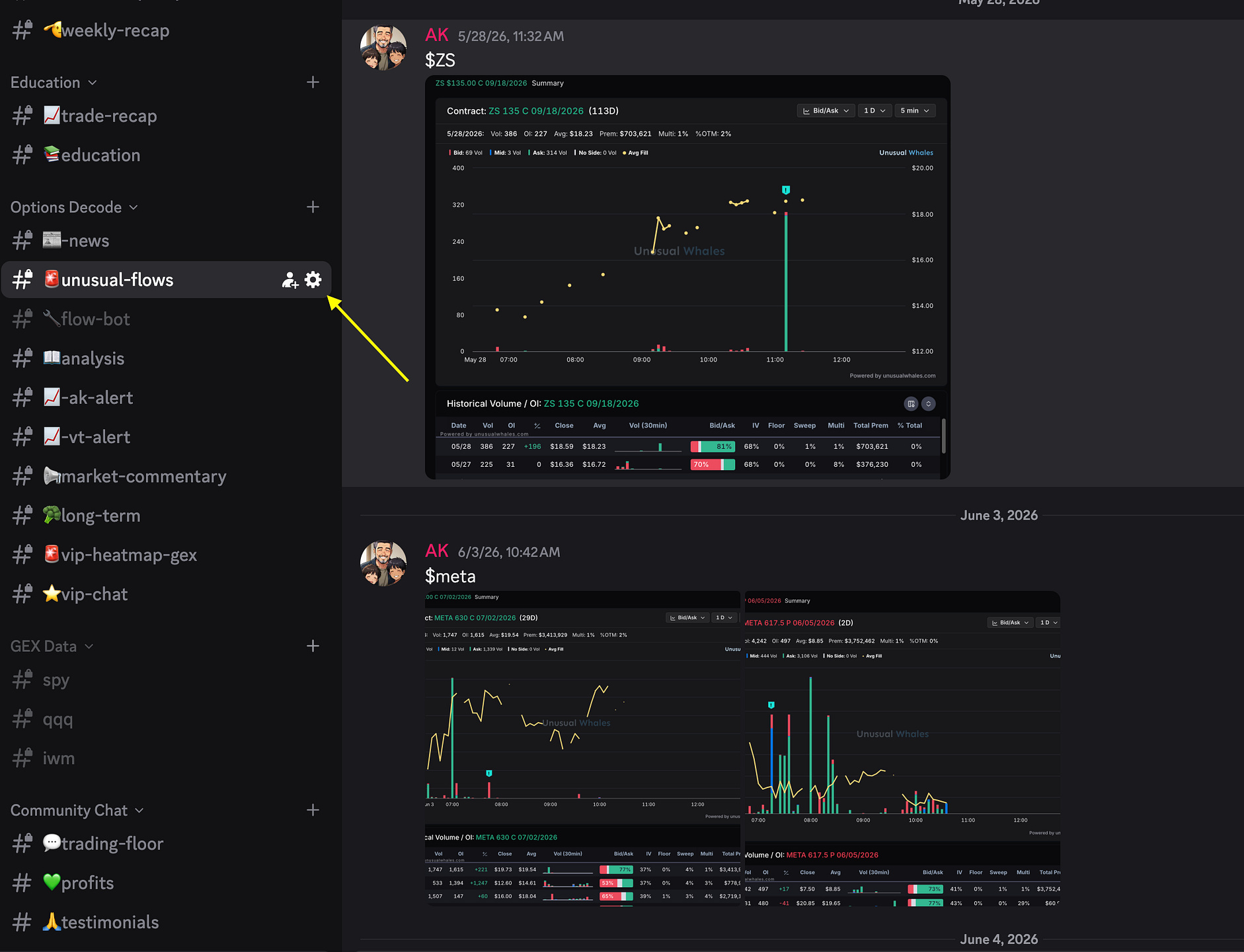Add a channel to the GEX Data category
Viewport: 1244px width, 952px height.
pos(313,646)
